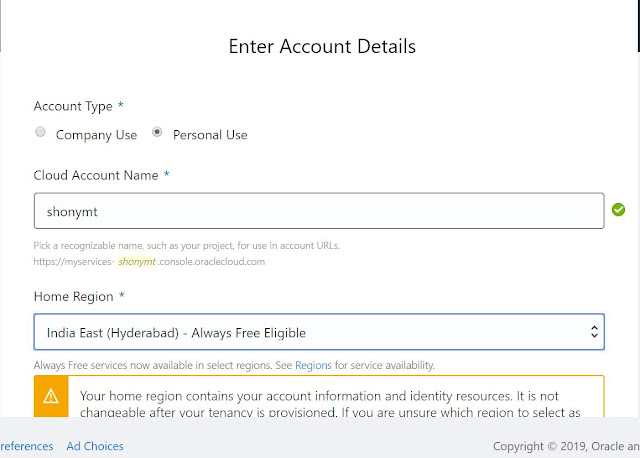
Task: Open the Ad Choices footer link
Action: click(x=95, y=446)
